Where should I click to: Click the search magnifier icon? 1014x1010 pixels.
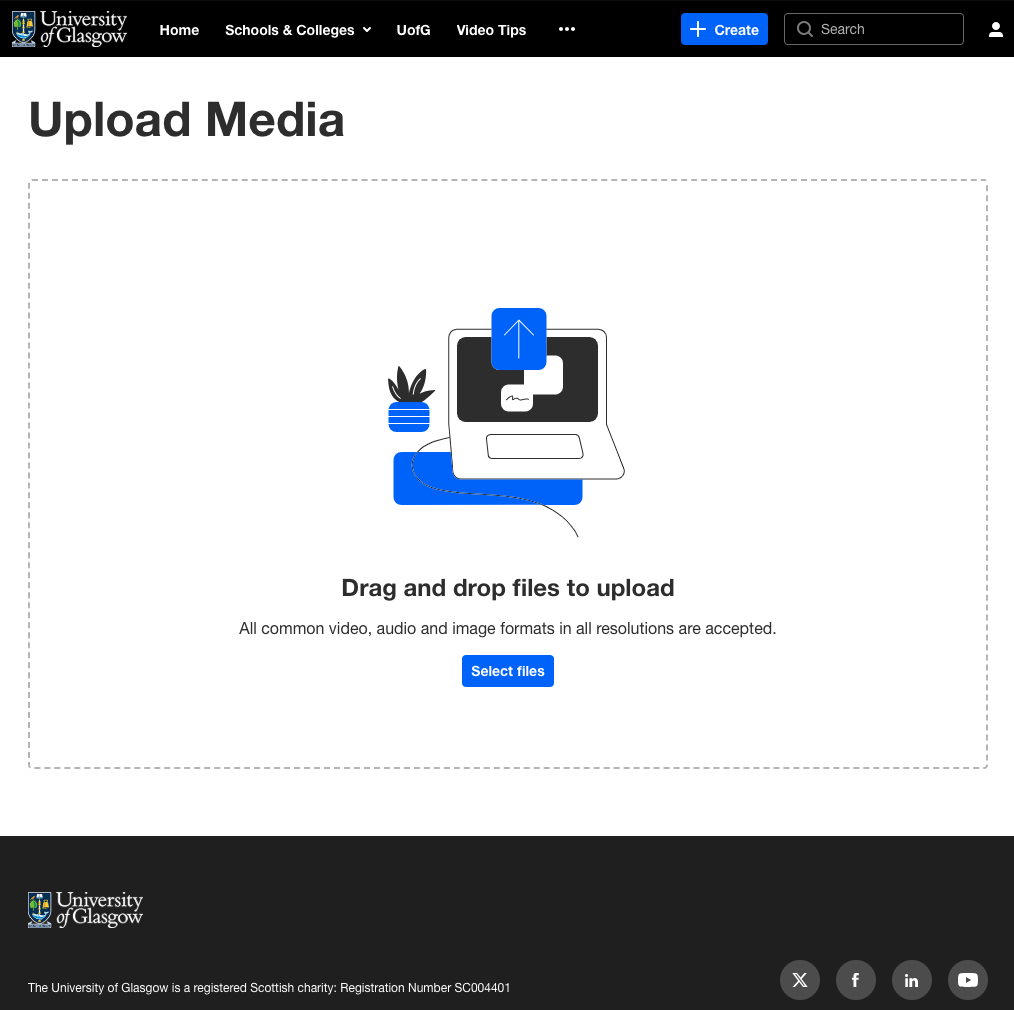coord(804,29)
